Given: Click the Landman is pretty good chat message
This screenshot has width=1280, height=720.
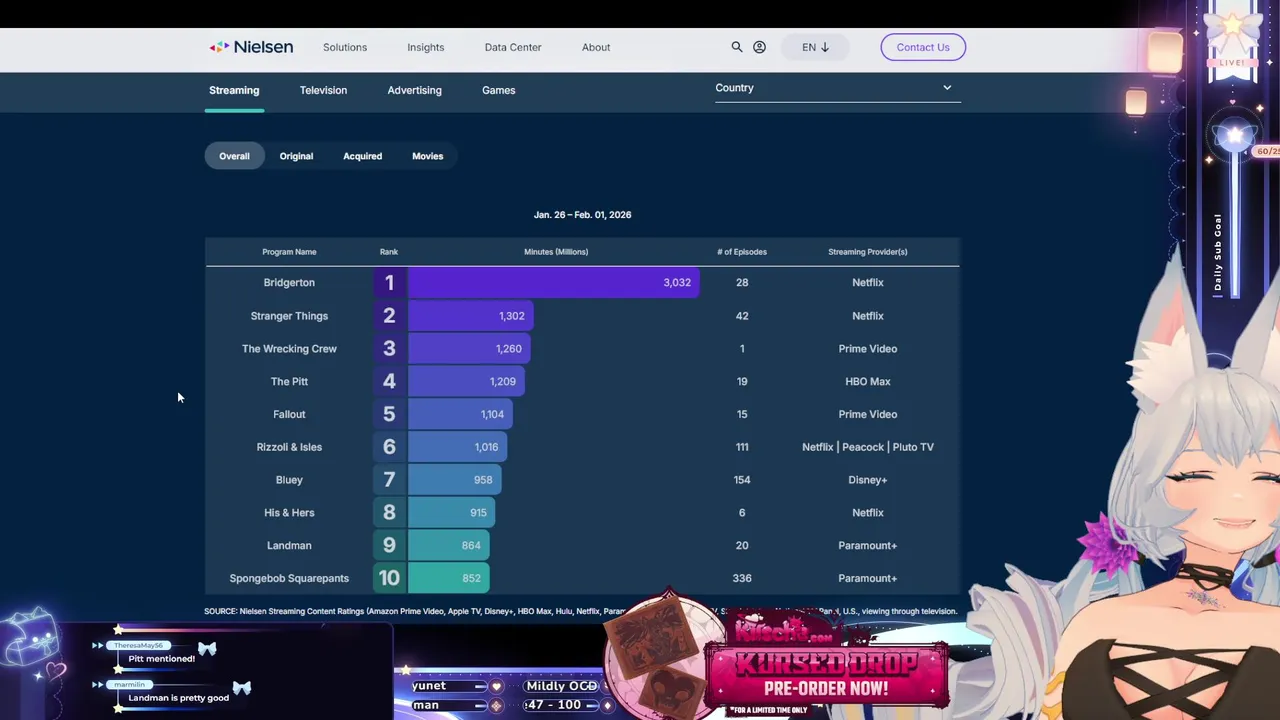Looking at the screenshot, I should point(178,698).
